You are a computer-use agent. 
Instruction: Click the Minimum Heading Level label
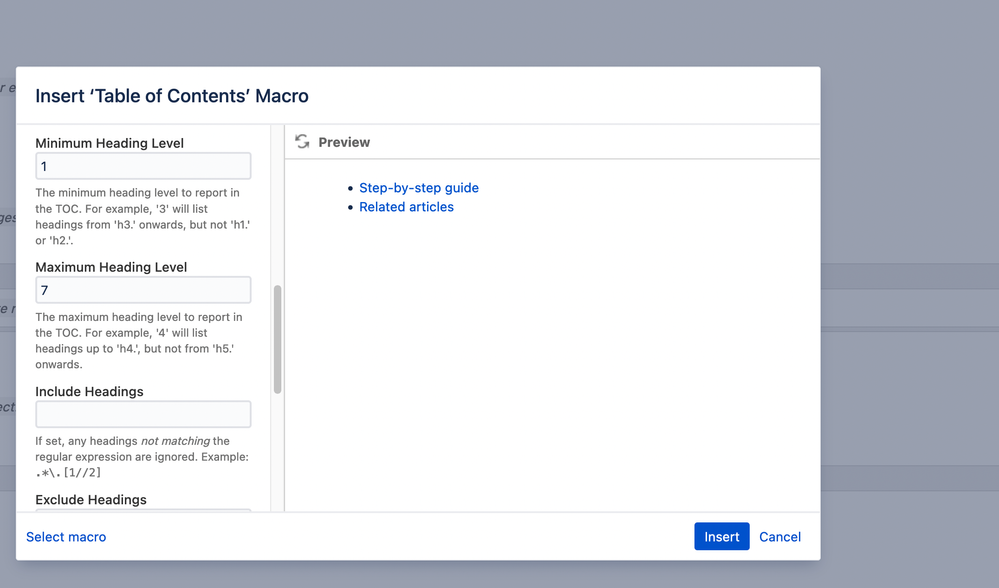click(110, 143)
